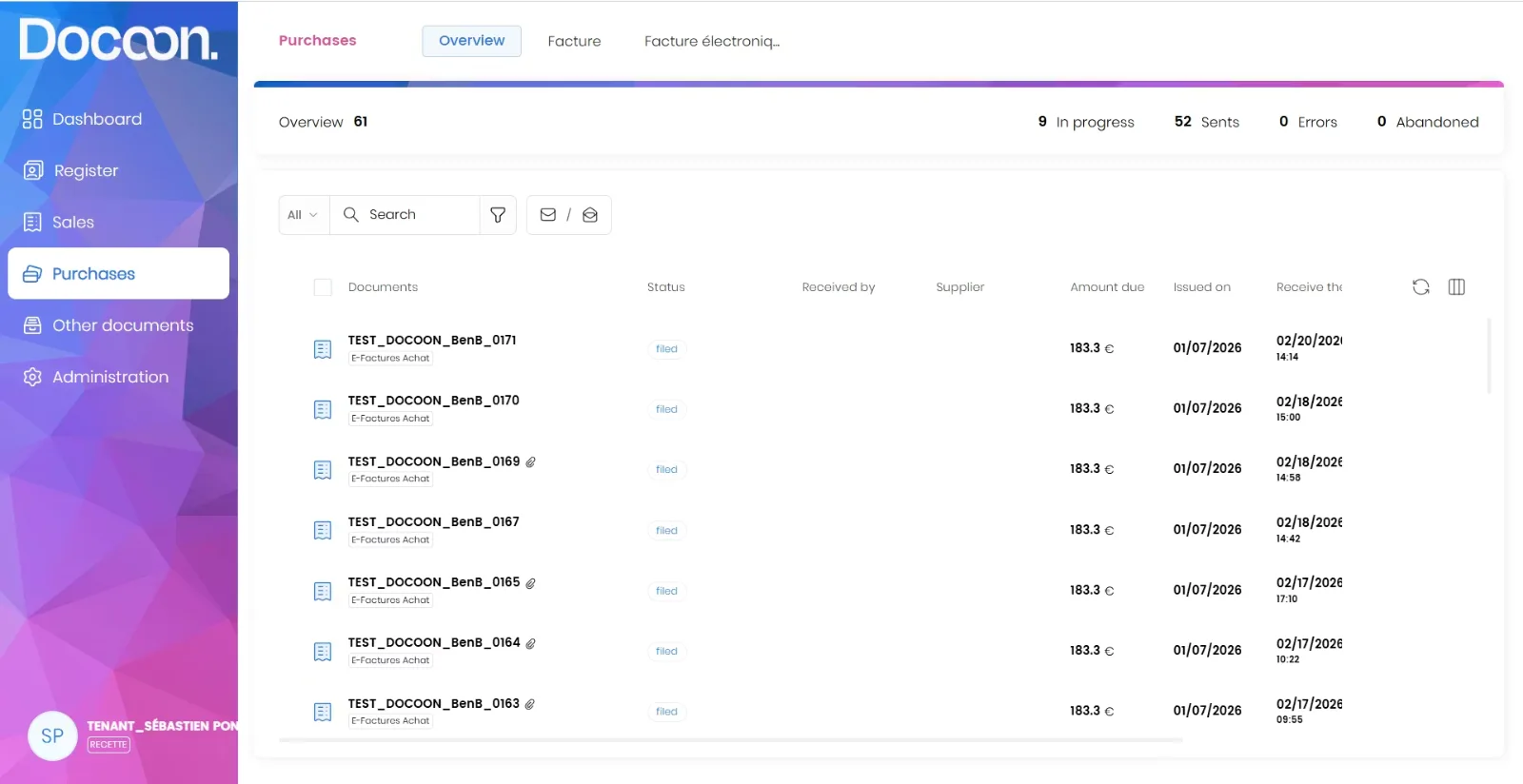Viewport: 1523px width, 784px height.
Task: Filter by 0 Abandoned
Action: click(1428, 122)
